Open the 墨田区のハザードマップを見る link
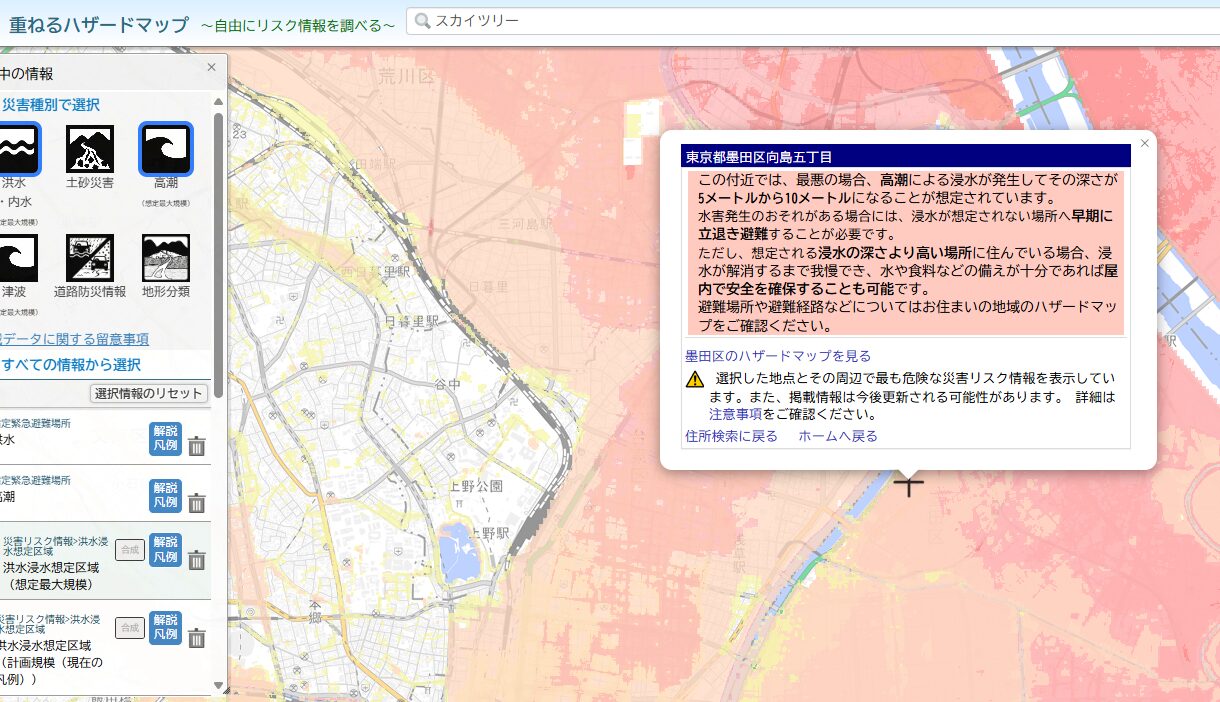 (777, 356)
